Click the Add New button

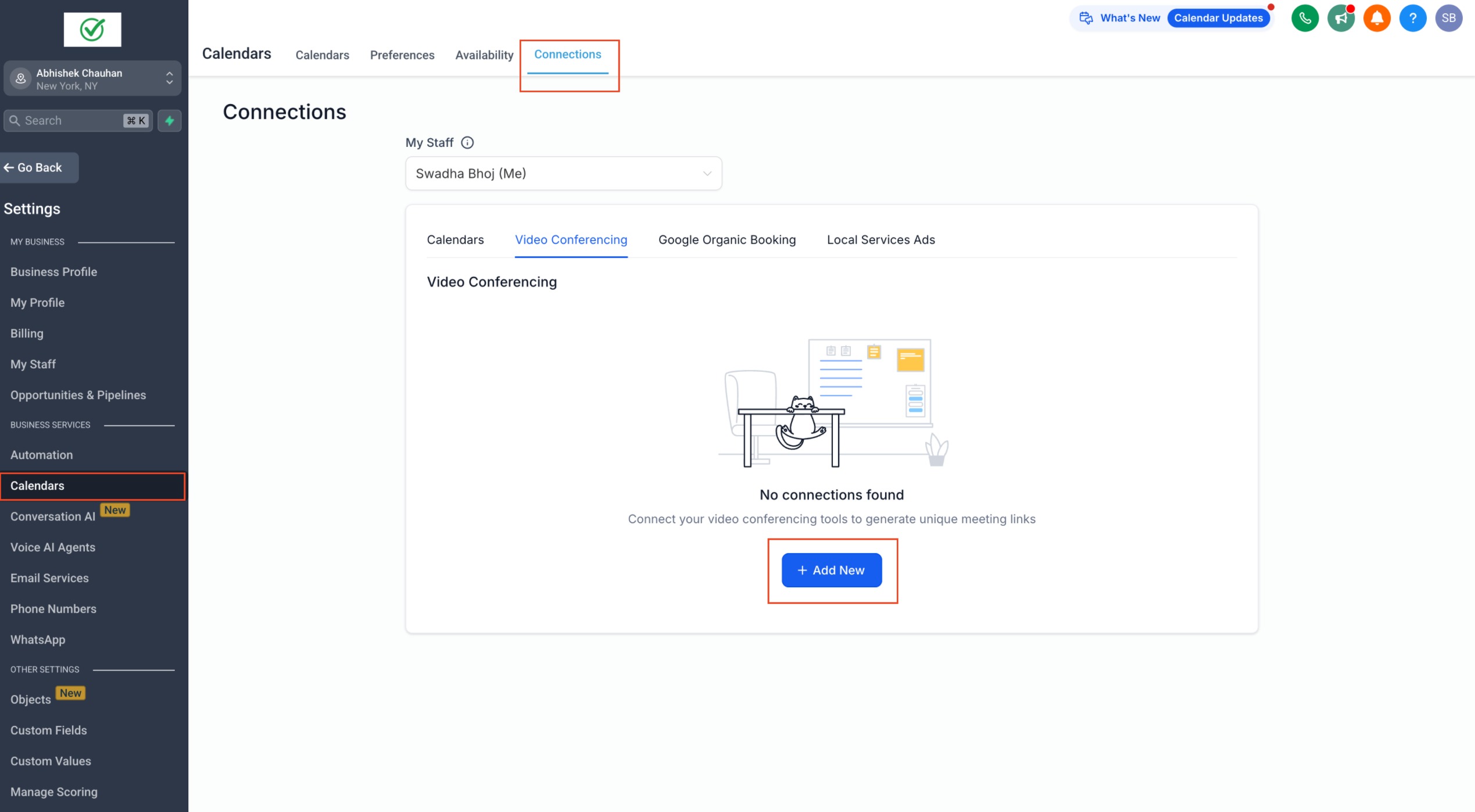click(x=831, y=570)
